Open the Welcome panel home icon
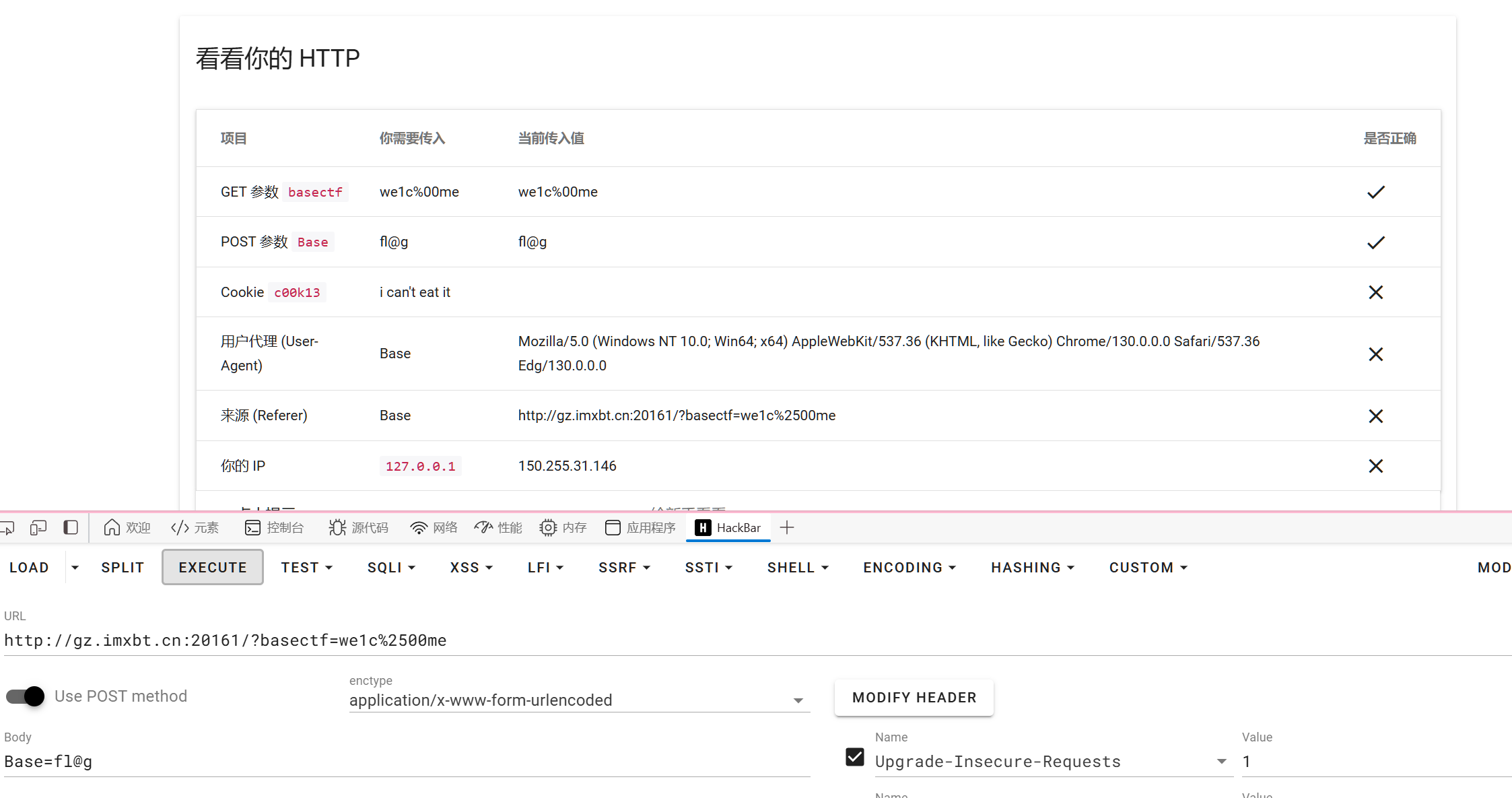 (x=112, y=527)
